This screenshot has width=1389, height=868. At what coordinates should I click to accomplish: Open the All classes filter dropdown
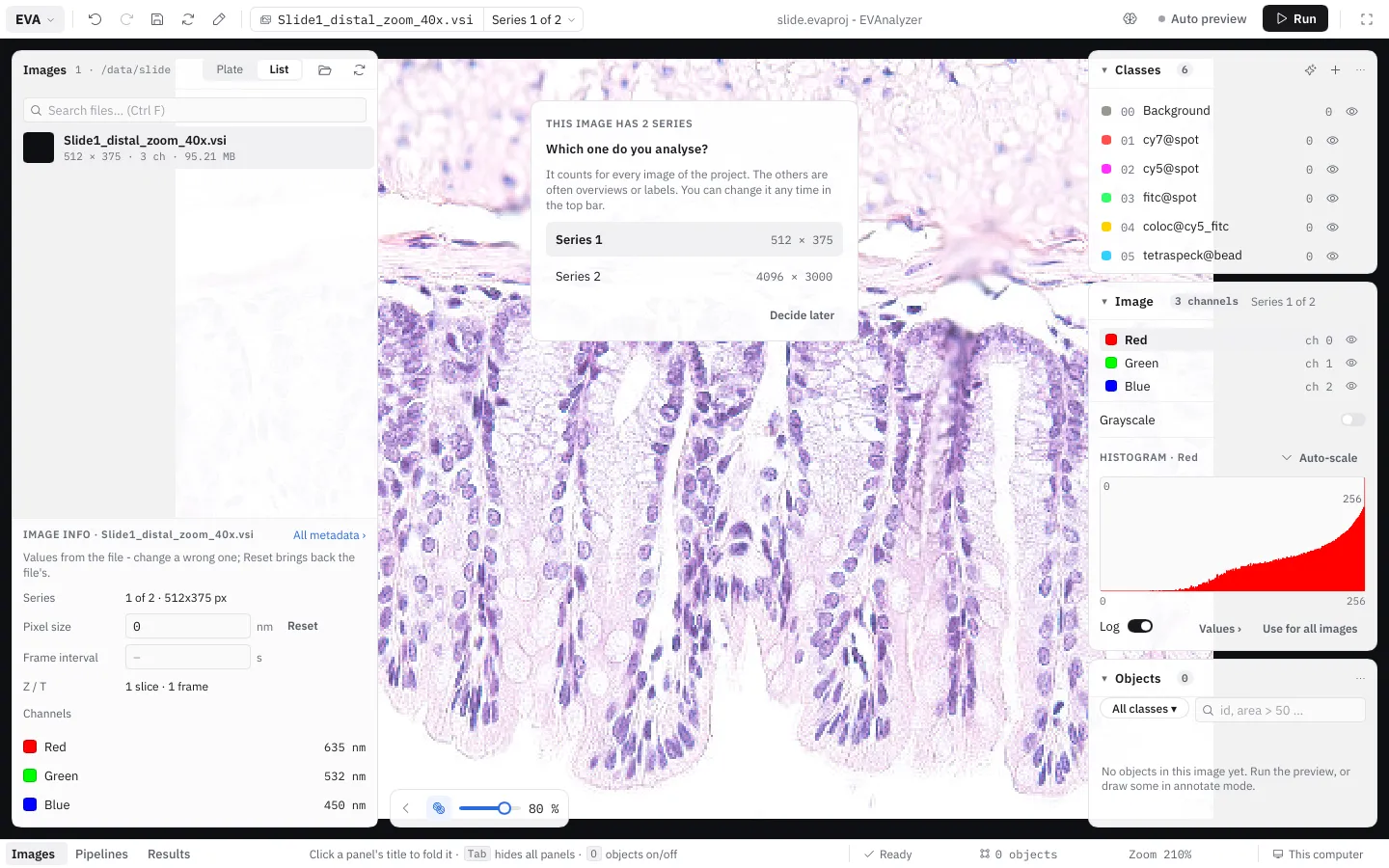click(x=1144, y=709)
